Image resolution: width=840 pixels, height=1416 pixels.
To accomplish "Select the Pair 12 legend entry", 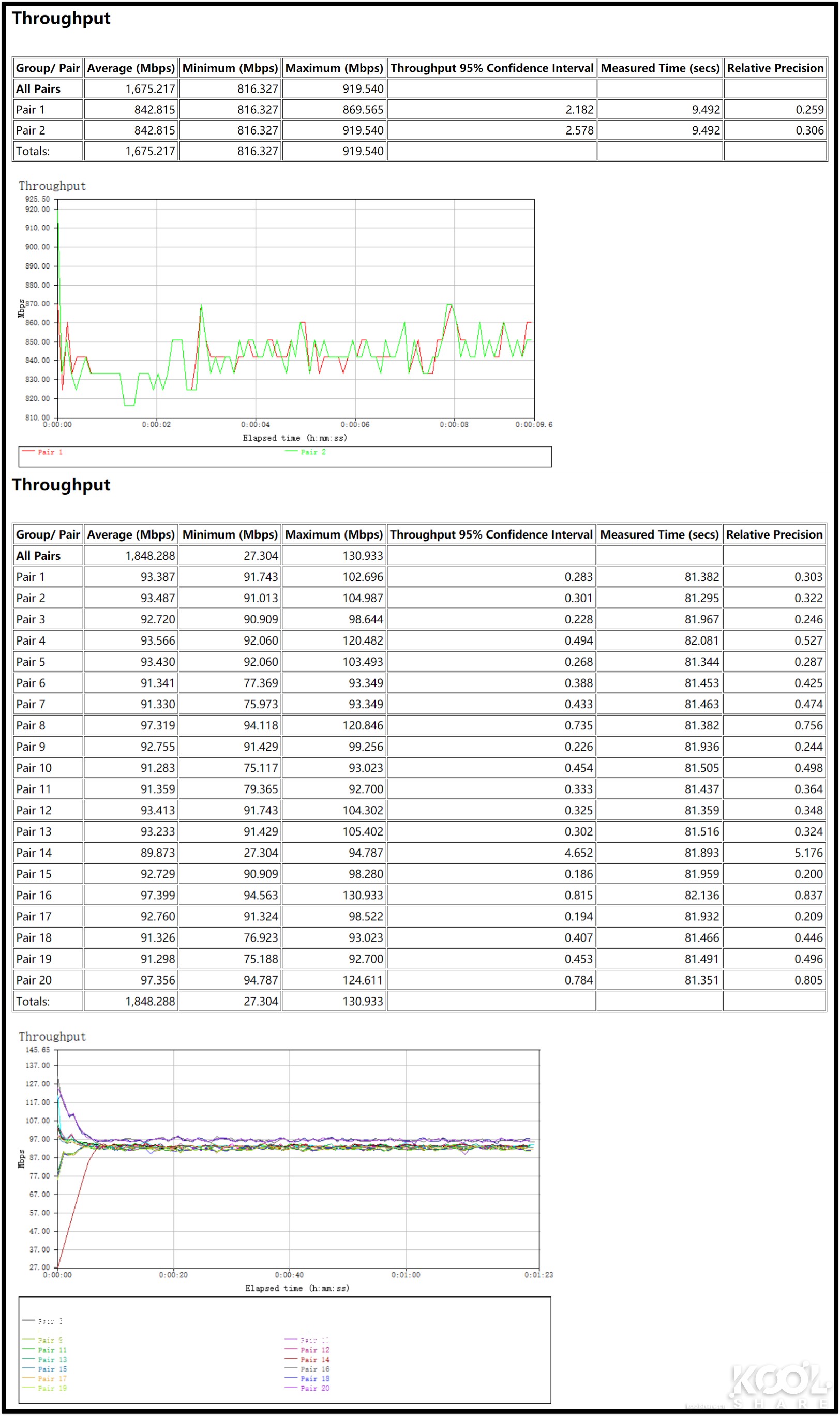I will [x=307, y=1350].
